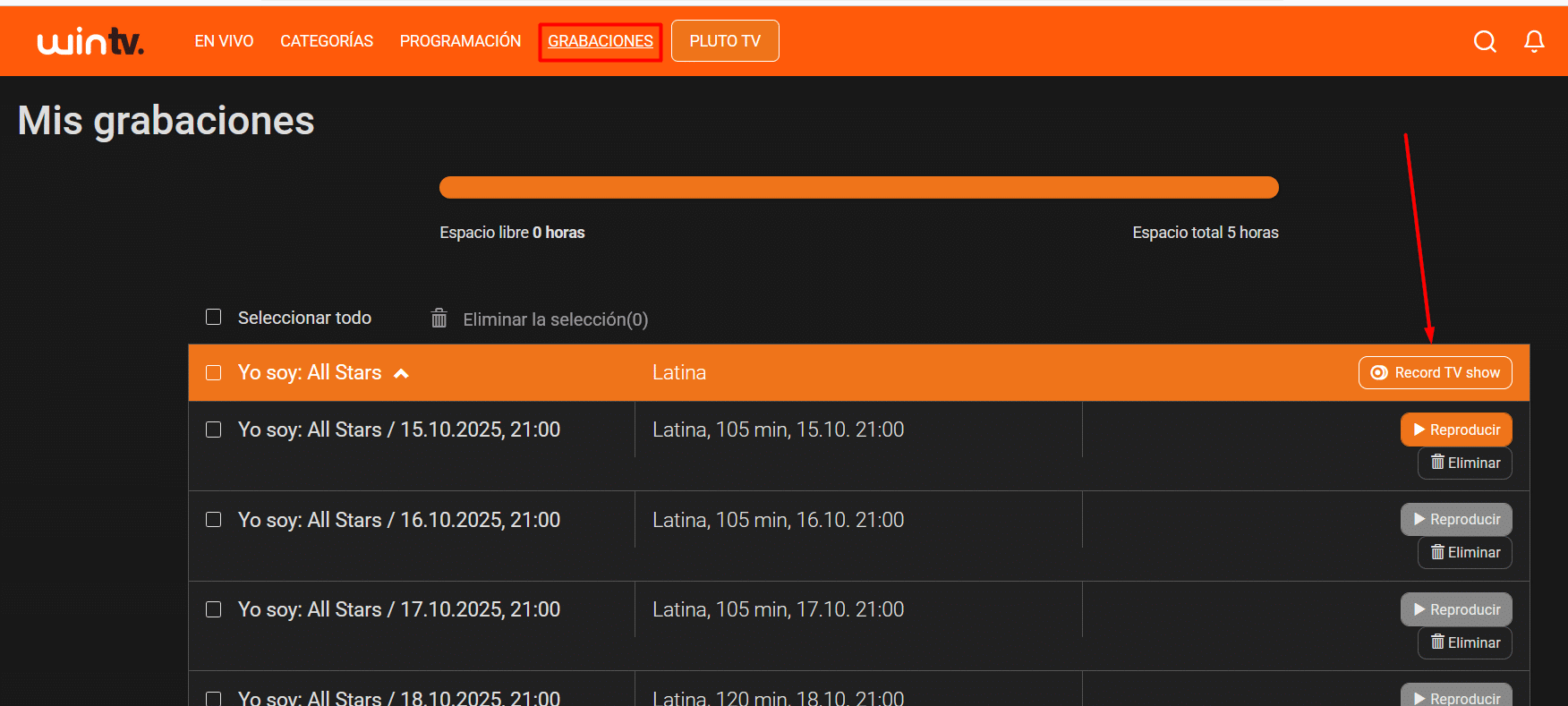Play the 15.10.2025 recording with Reproducir
Viewport: 1568px width, 706px height.
pos(1456,430)
